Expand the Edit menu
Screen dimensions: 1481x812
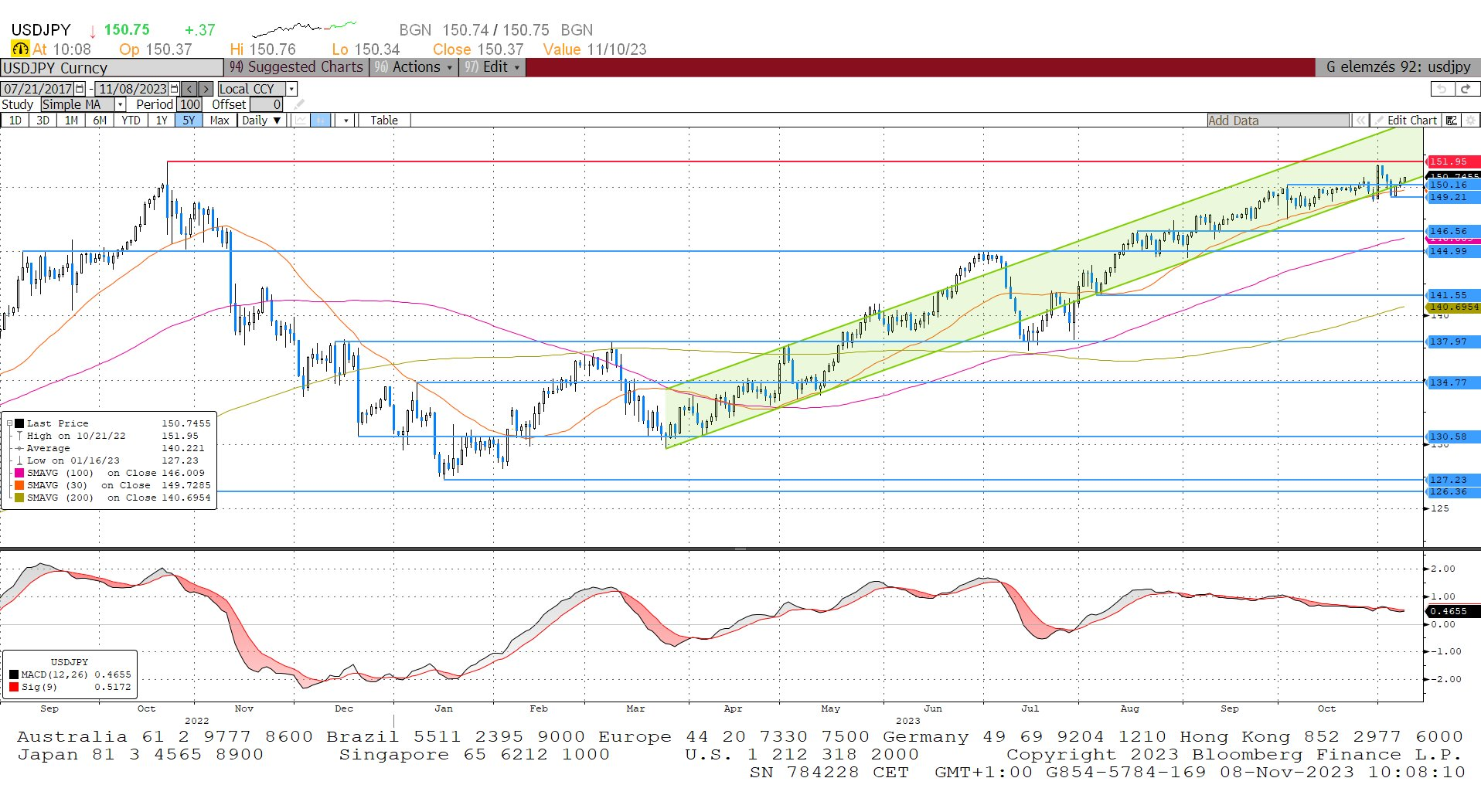coord(492,67)
